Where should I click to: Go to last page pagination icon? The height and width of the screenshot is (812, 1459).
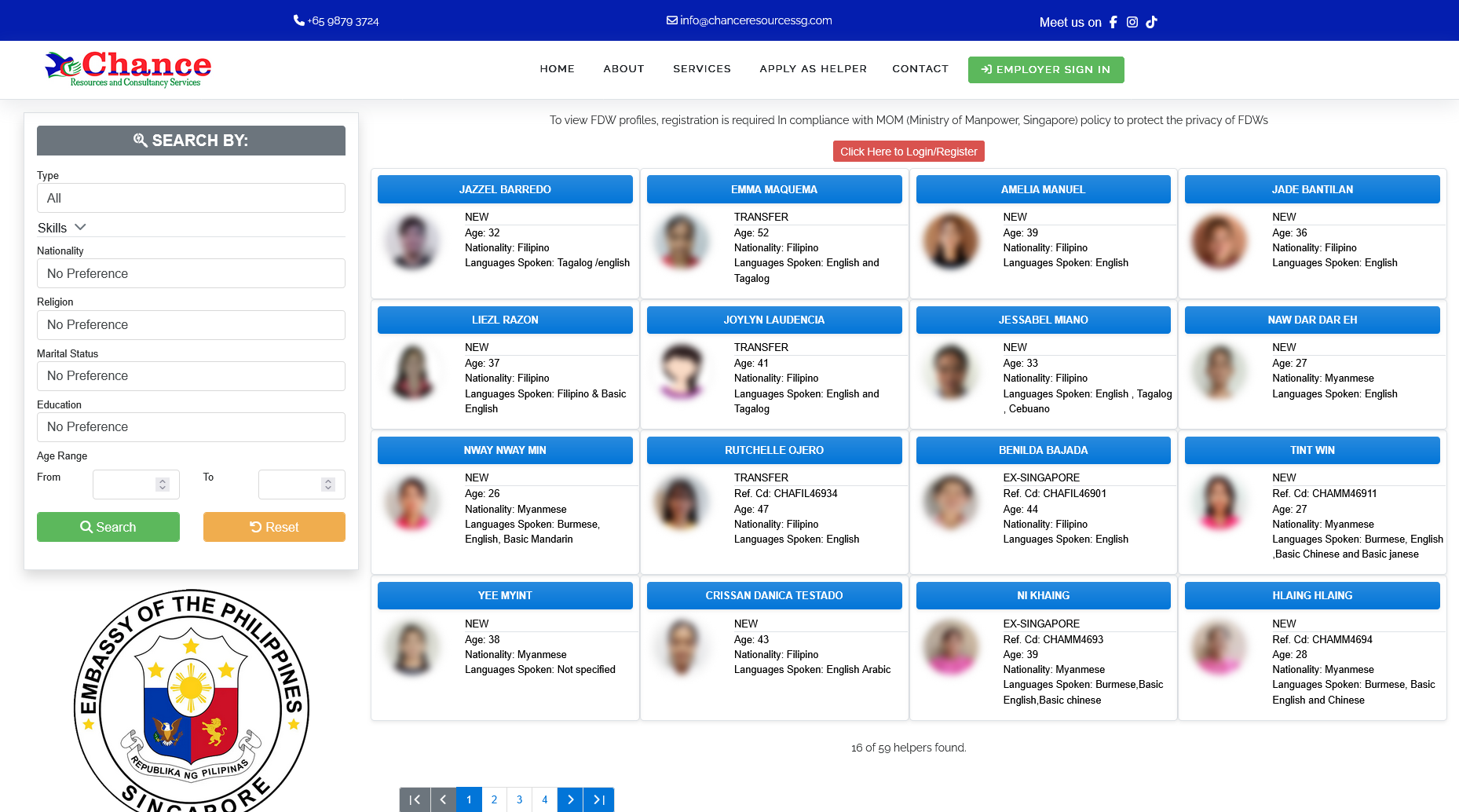pos(598,799)
